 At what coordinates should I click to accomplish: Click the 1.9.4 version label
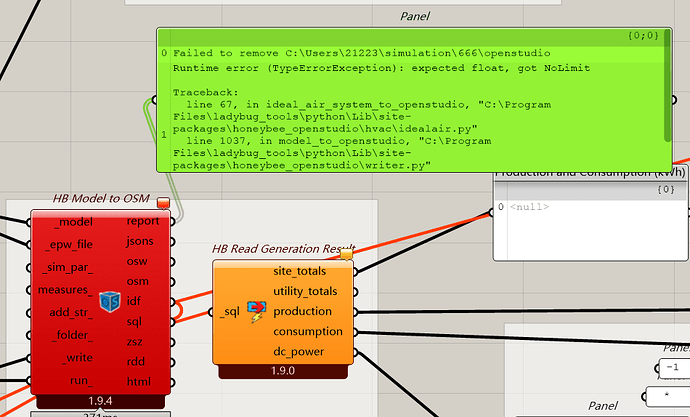coord(97,401)
